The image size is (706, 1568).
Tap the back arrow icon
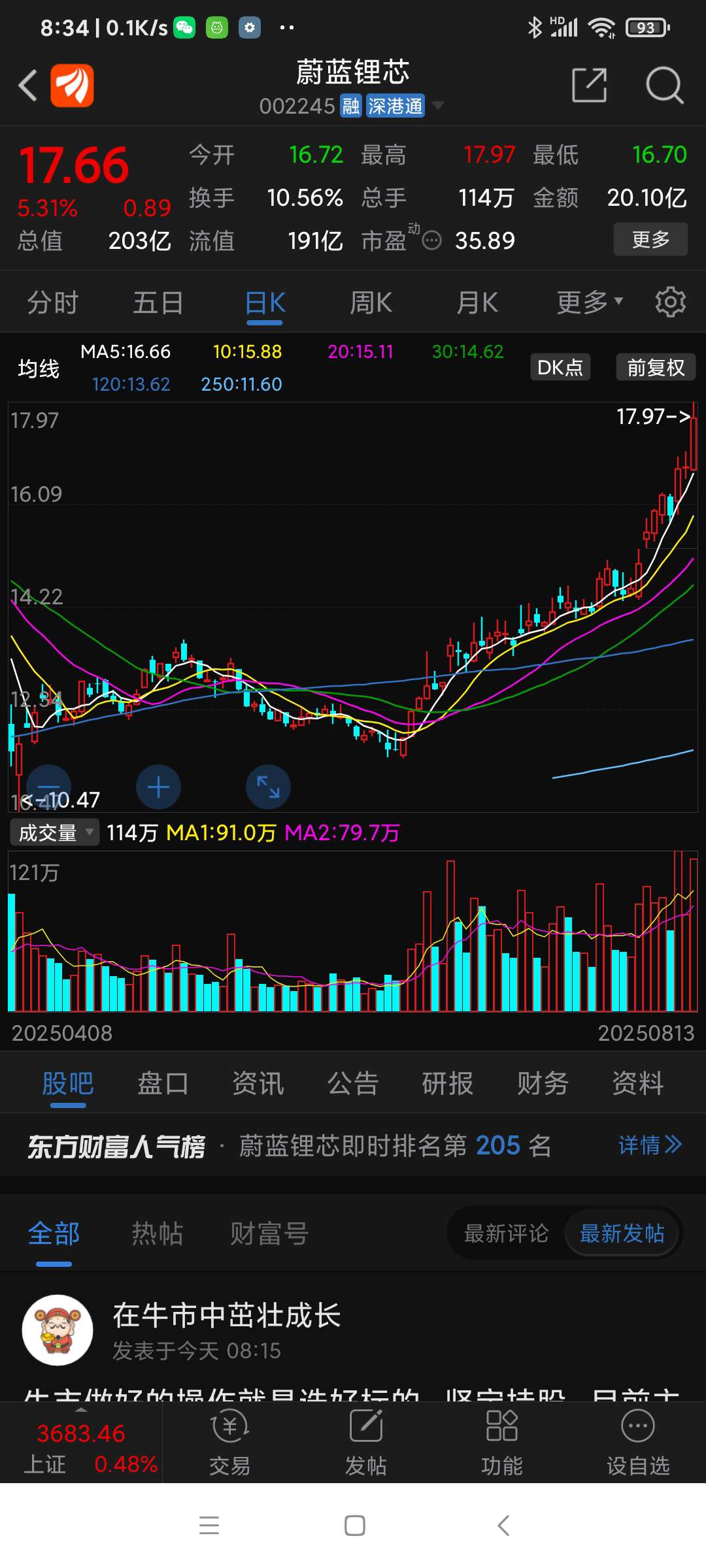(x=27, y=86)
